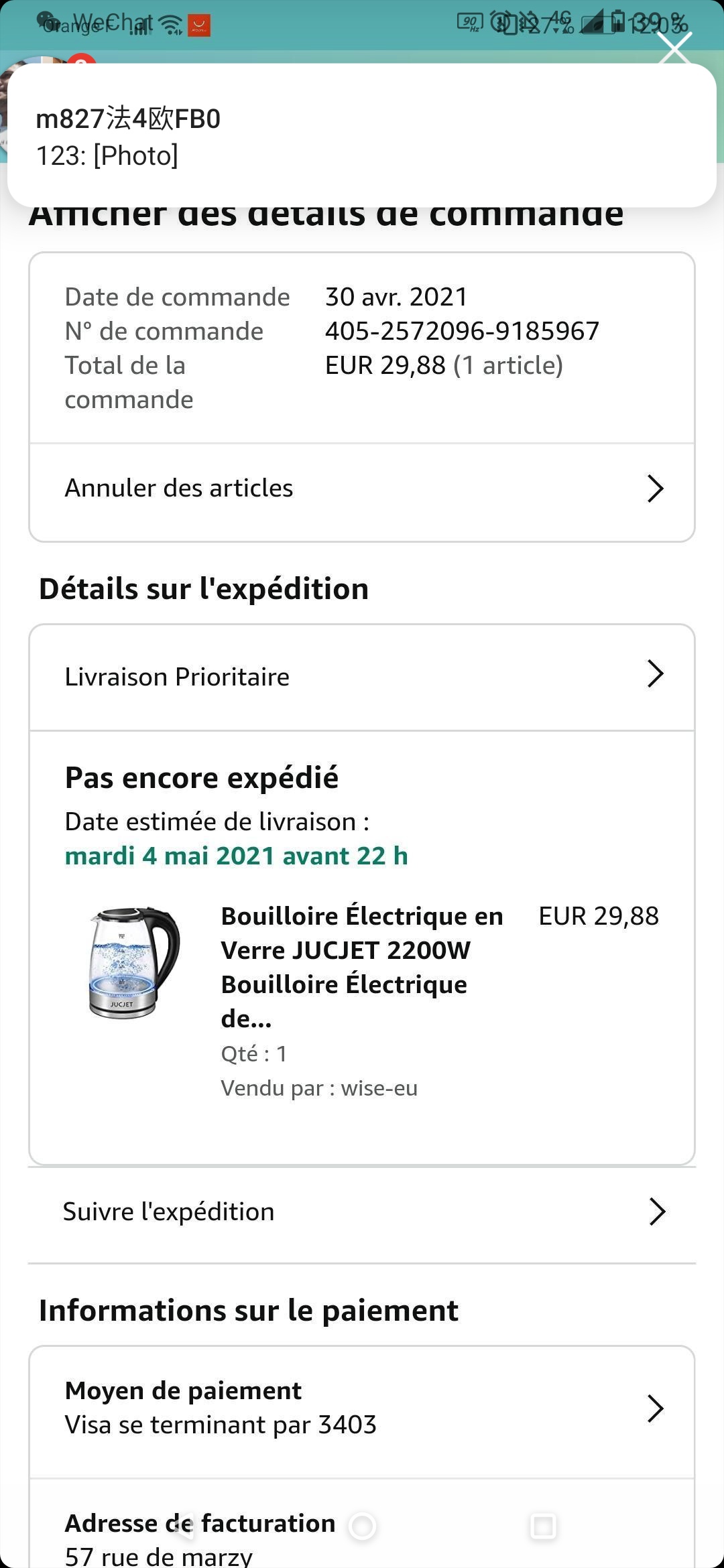Tap the red AliExpress status bar icon
The height and width of the screenshot is (1568, 724).
coord(198,25)
